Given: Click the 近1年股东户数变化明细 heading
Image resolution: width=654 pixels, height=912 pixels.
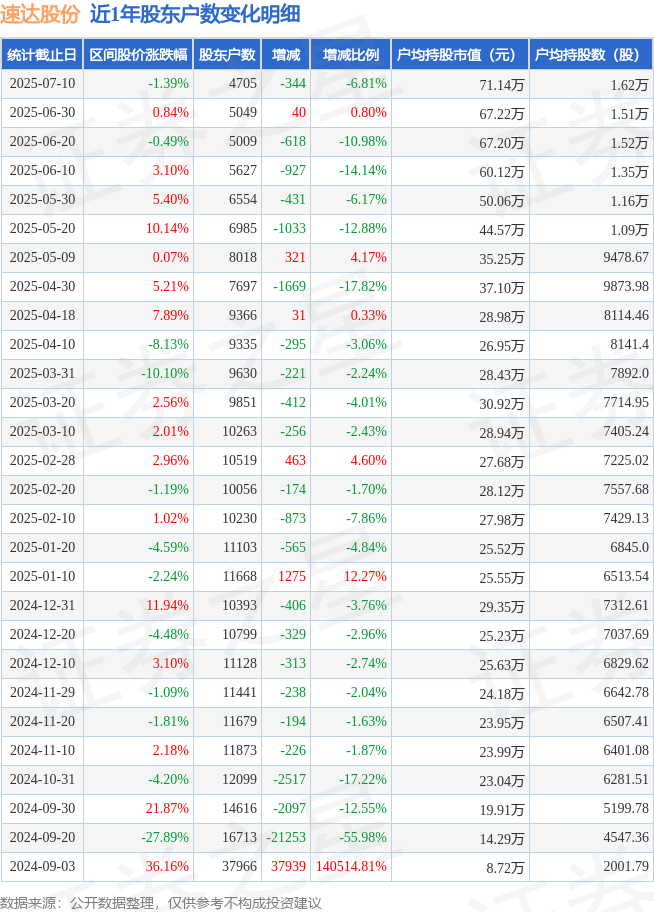Looking at the screenshot, I should tap(195, 14).
